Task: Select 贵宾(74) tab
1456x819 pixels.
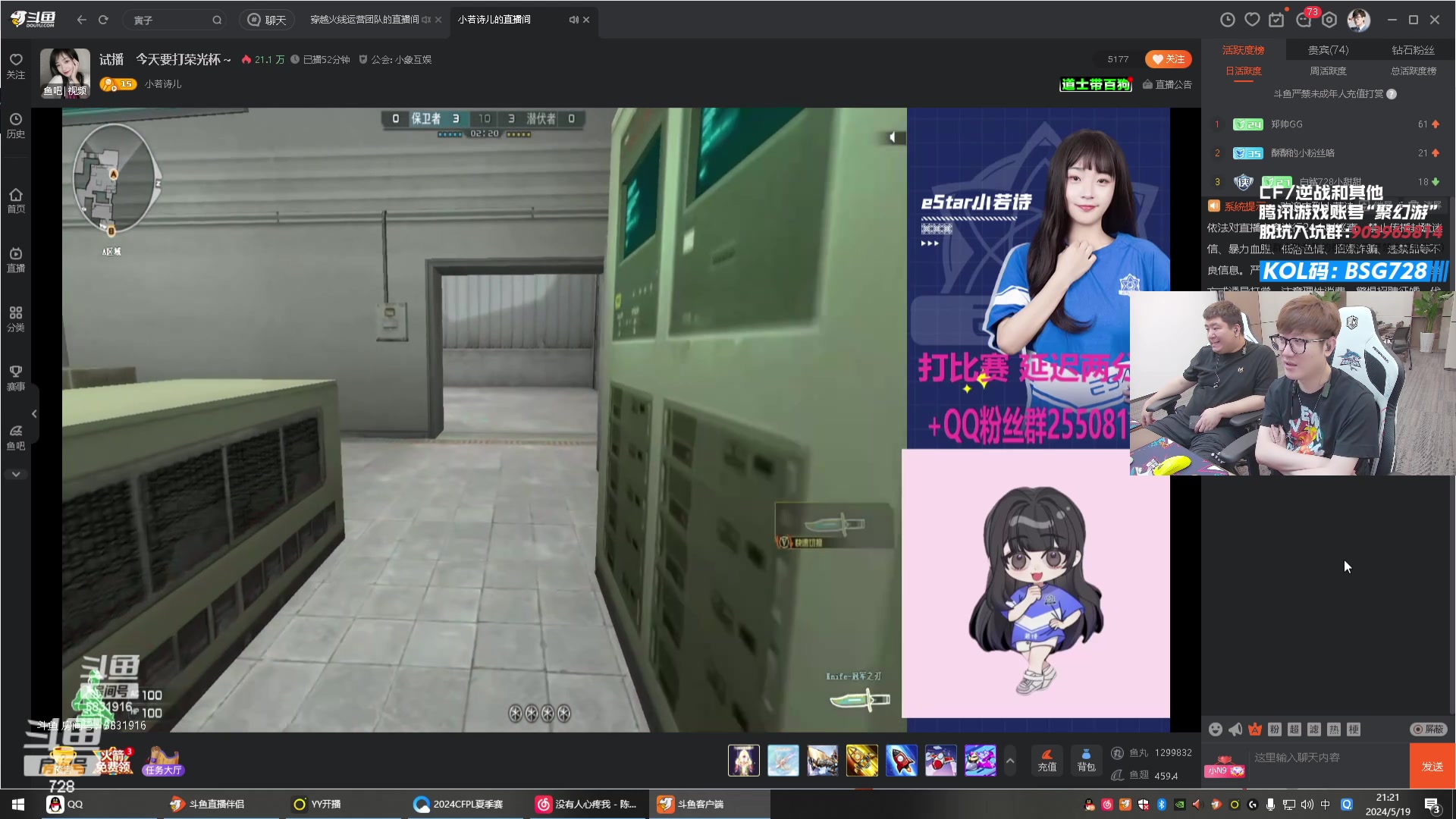Action: click(1328, 50)
